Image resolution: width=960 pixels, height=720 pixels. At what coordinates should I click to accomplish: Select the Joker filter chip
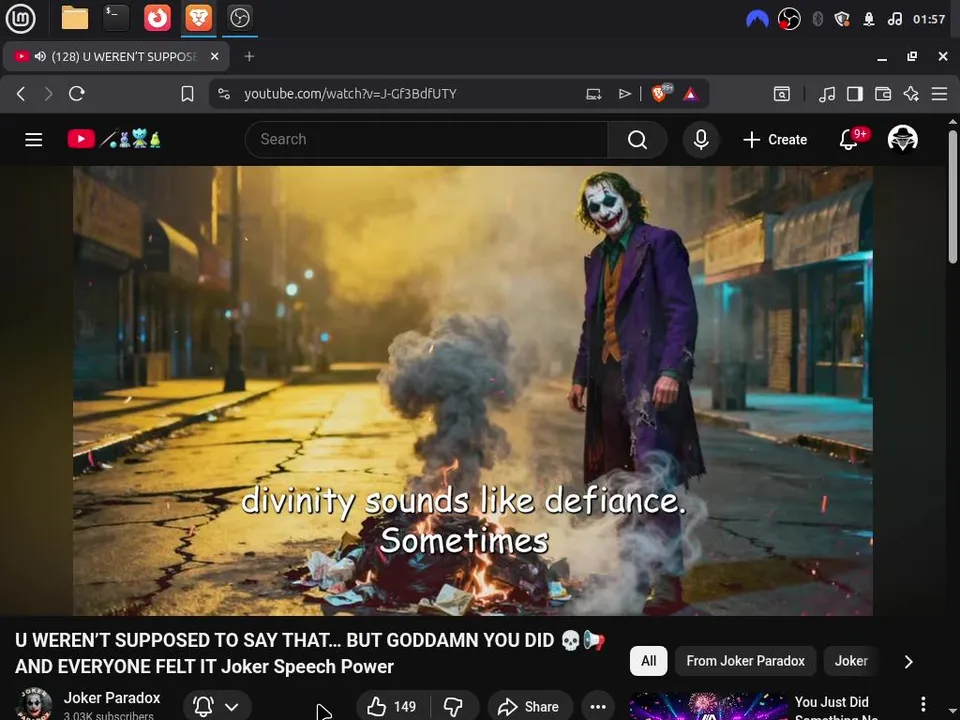click(x=851, y=661)
